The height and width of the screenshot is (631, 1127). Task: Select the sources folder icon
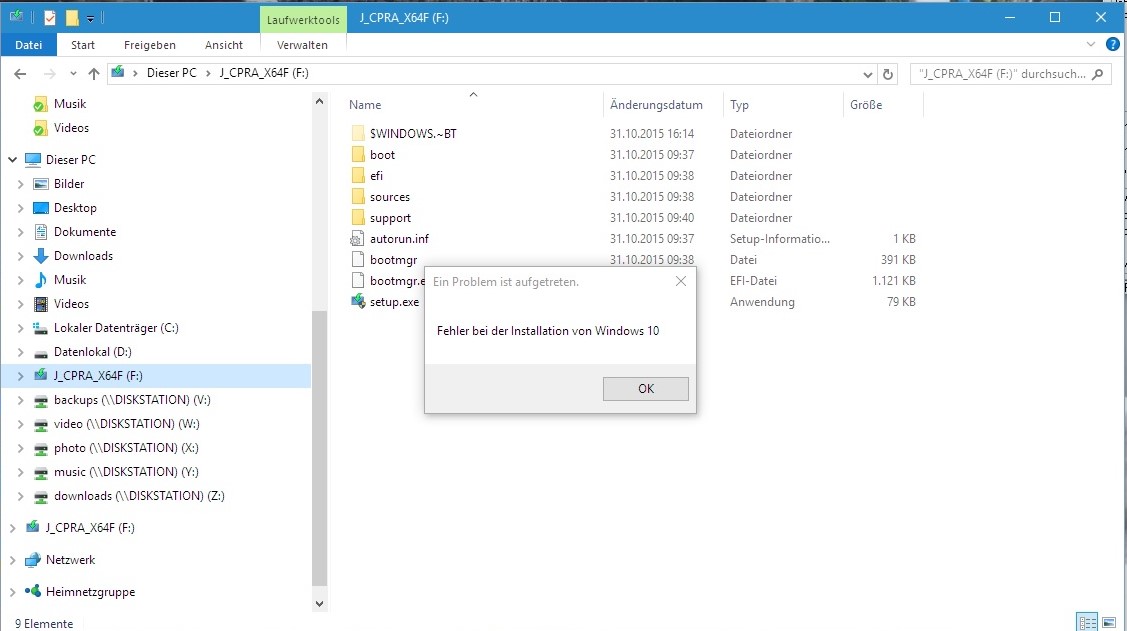358,196
